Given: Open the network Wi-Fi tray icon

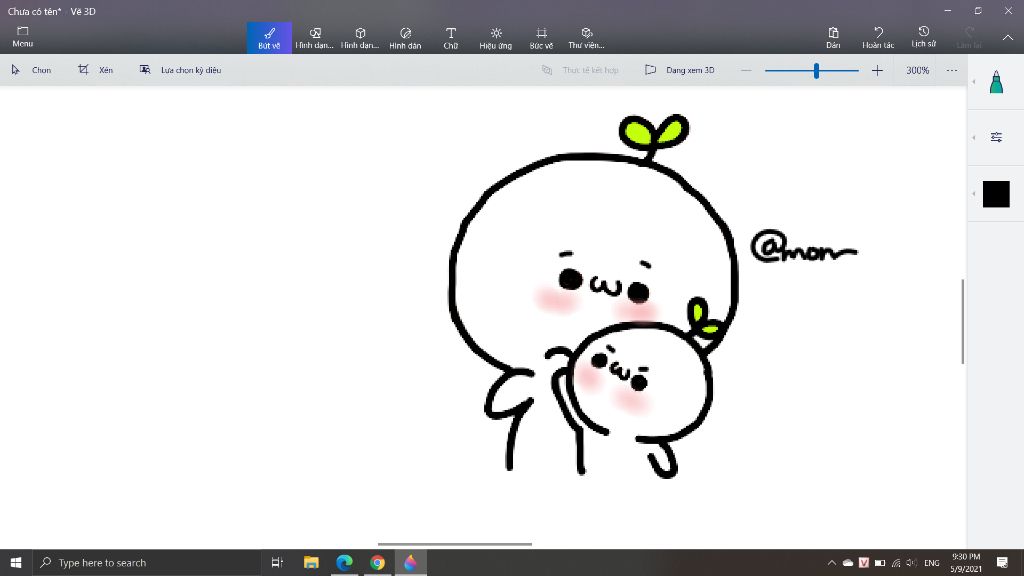Looking at the screenshot, I should (x=896, y=562).
